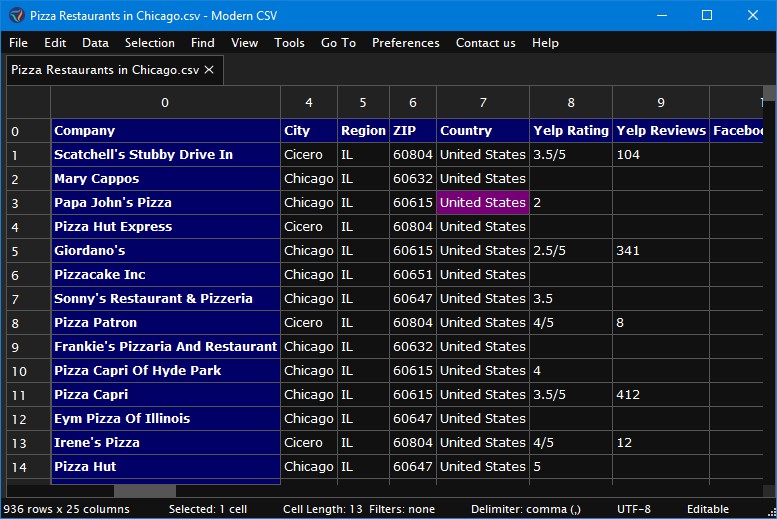Select the Papa John's Pizza cell
Image resolution: width=777 pixels, height=519 pixels.
pyautogui.click(x=166, y=203)
